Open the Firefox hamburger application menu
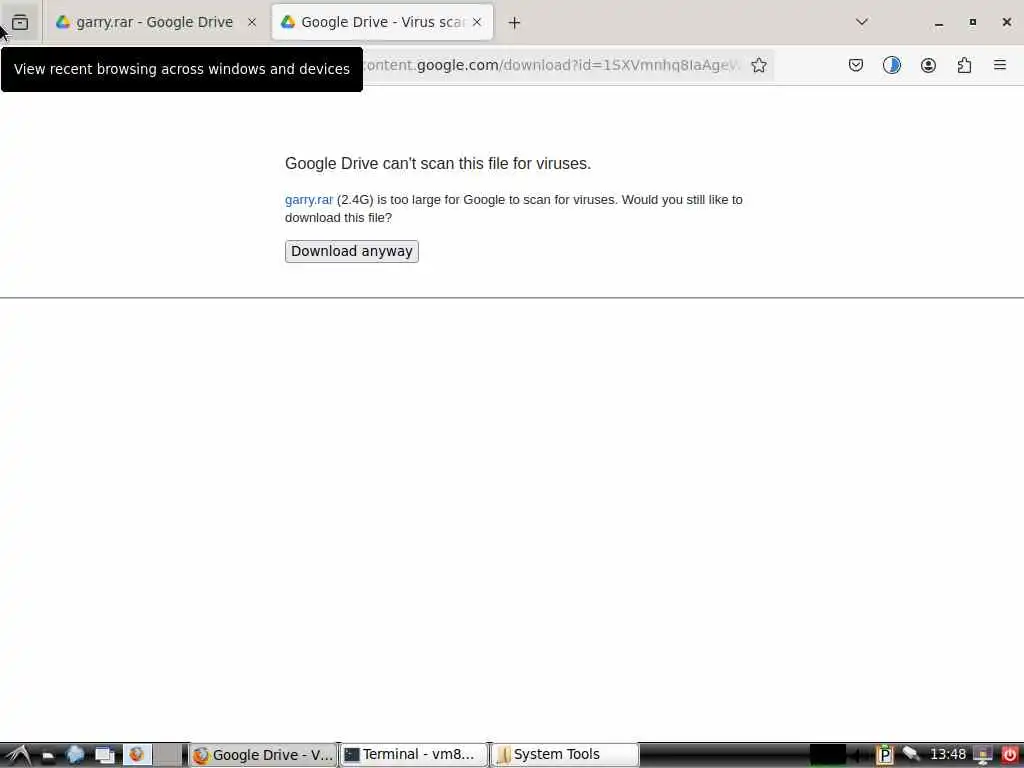The height and width of the screenshot is (768, 1024). point(1000,65)
